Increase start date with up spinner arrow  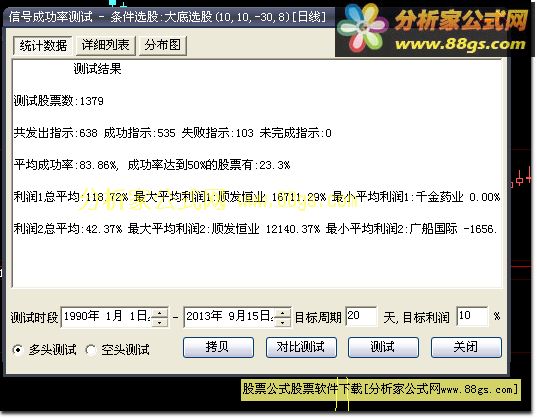(160, 312)
